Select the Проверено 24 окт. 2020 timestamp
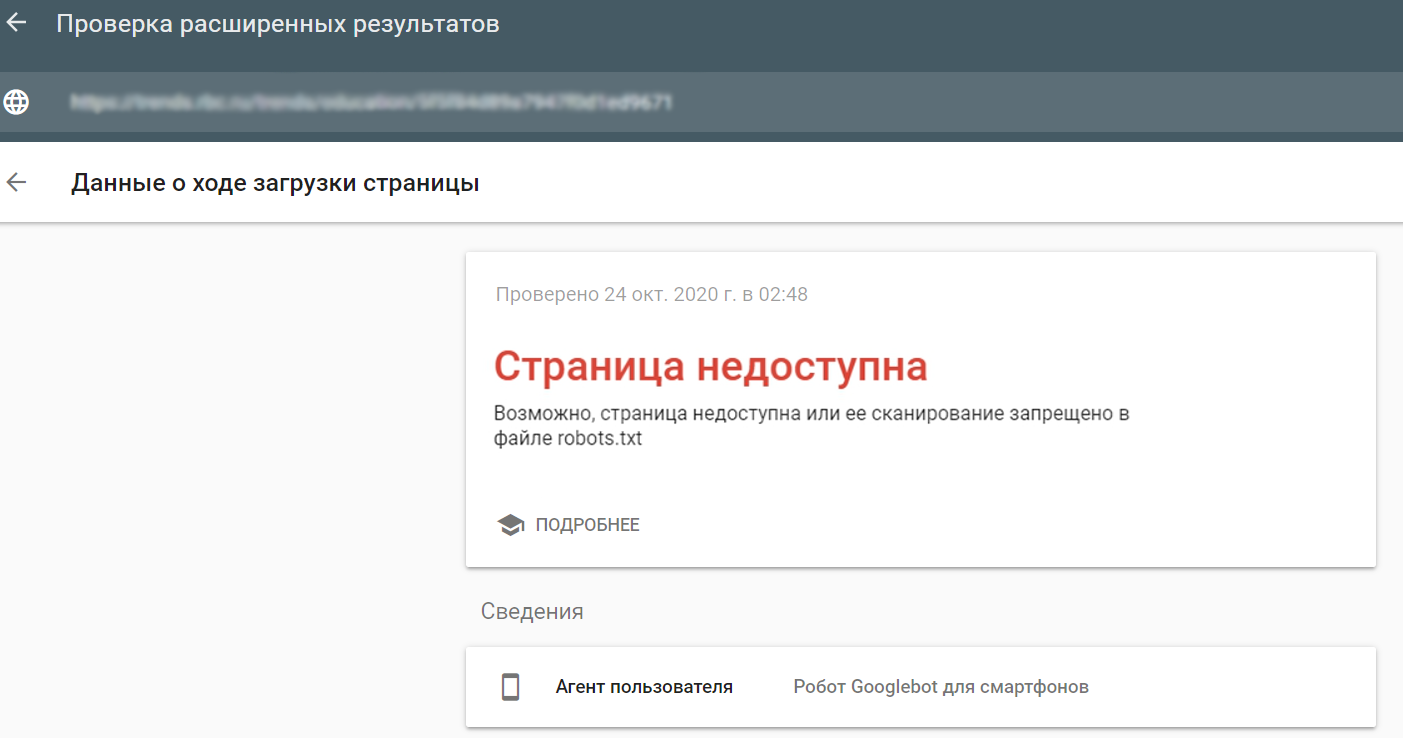This screenshot has width=1403, height=738. click(652, 293)
